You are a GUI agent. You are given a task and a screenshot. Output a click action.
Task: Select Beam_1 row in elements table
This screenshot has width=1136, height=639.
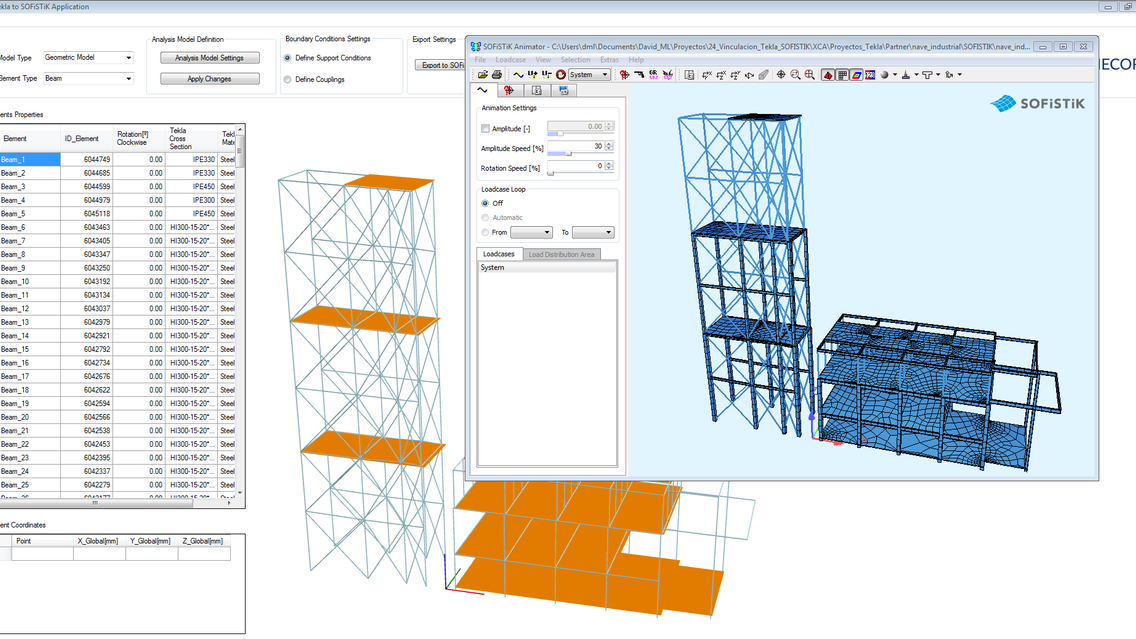[x=117, y=159]
